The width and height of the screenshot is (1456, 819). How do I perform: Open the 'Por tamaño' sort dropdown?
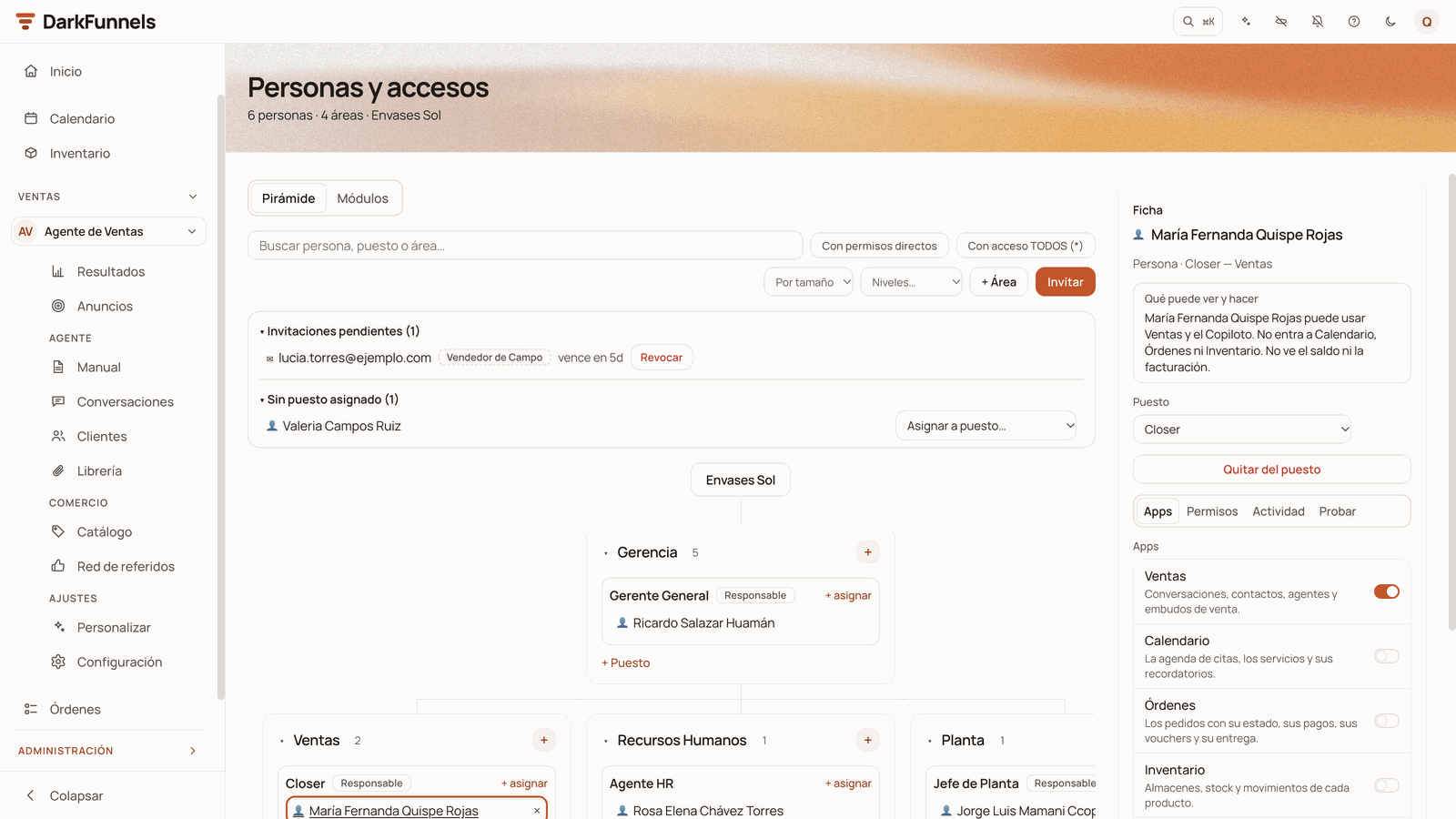coord(808,282)
